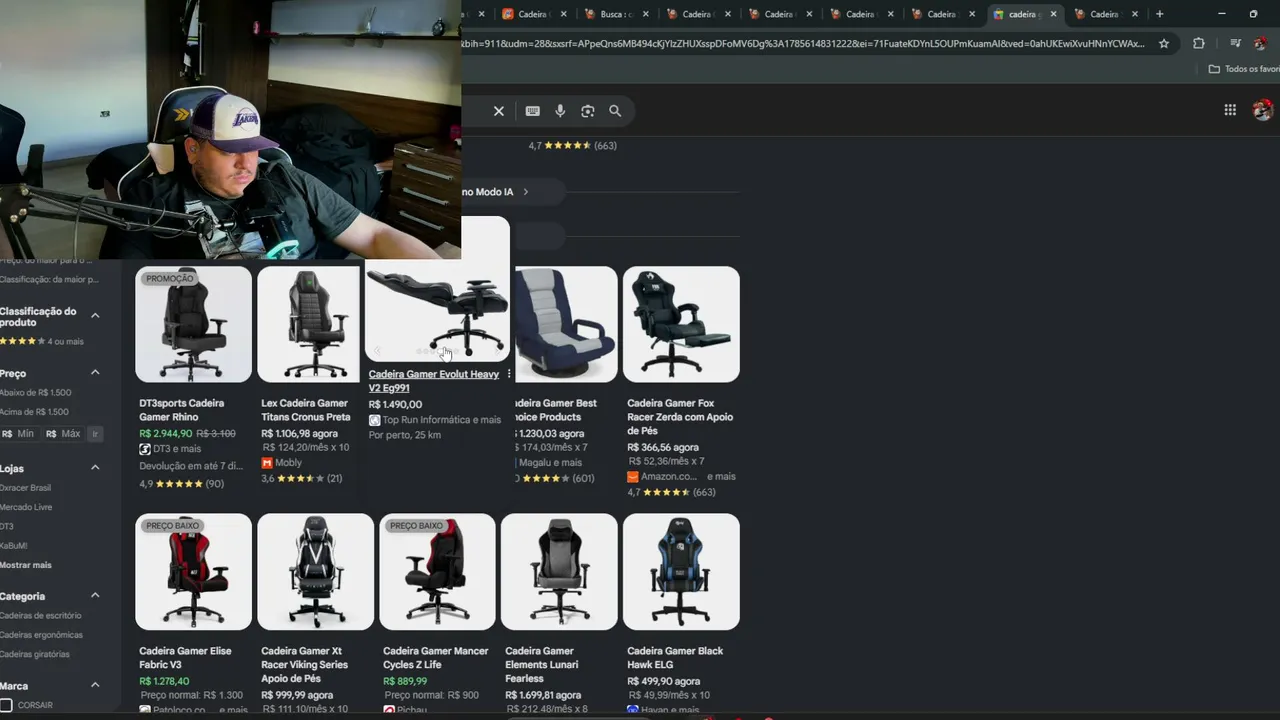Open a new browser tab
This screenshot has height=720, width=1280.
1160,14
